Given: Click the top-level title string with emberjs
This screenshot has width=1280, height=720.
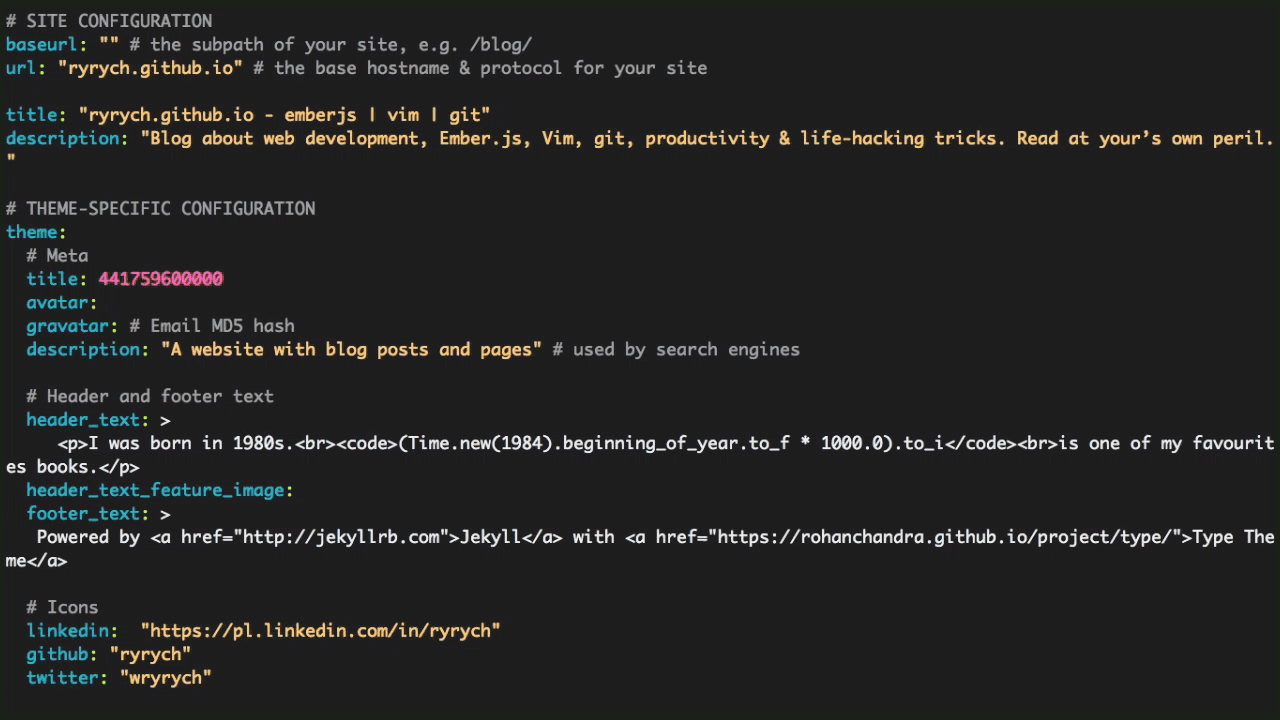Looking at the screenshot, I should [x=284, y=115].
